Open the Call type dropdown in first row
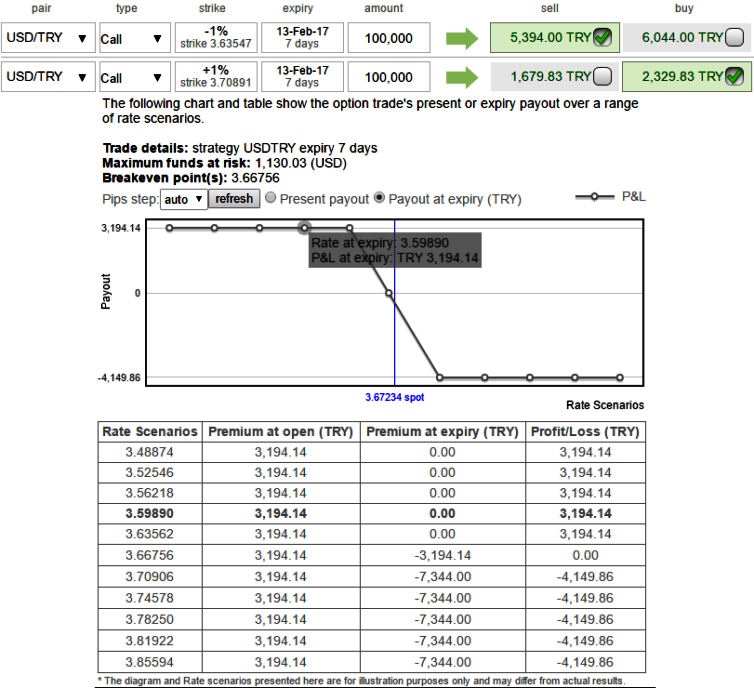The width and height of the screenshot is (754, 688). [135, 38]
